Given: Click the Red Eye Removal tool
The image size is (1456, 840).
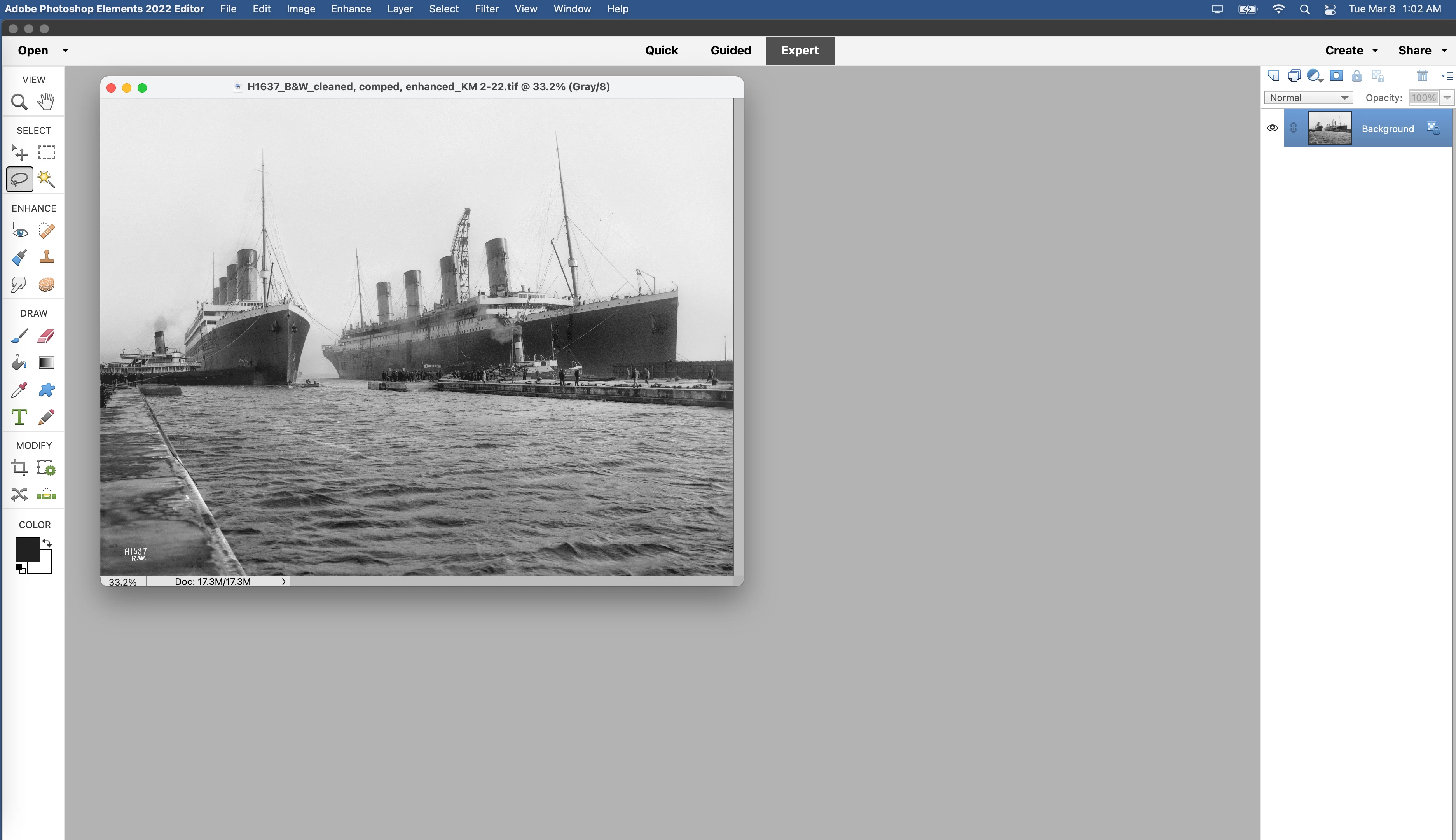Looking at the screenshot, I should pos(19,231).
